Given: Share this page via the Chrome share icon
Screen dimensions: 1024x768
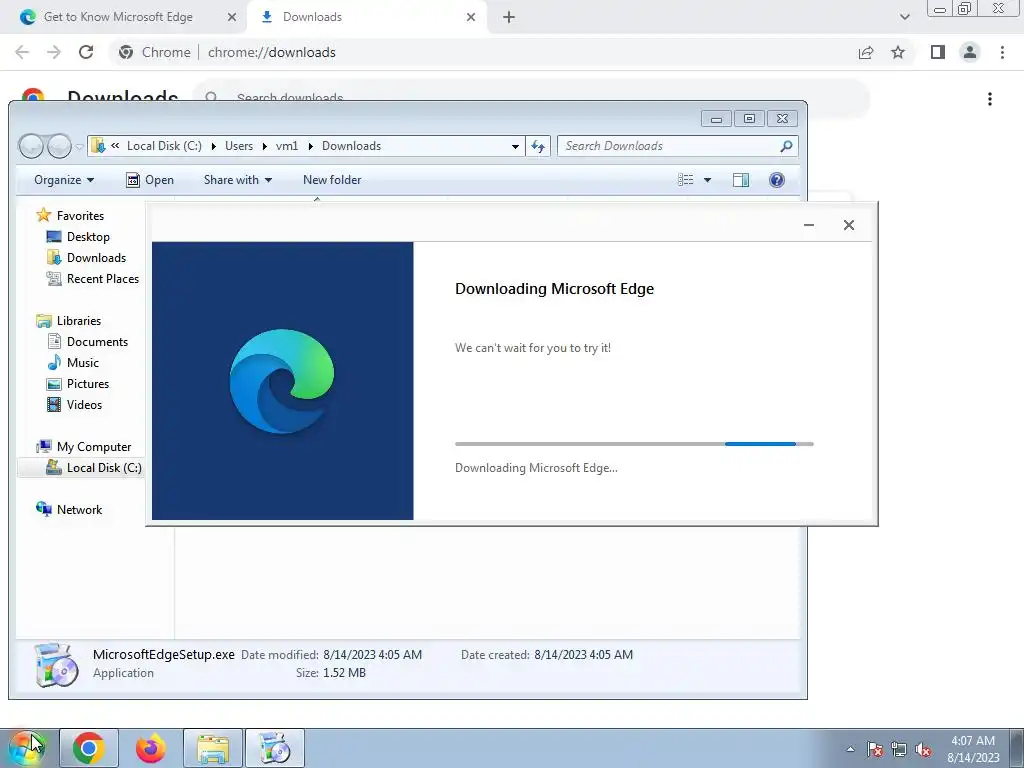Looking at the screenshot, I should [x=866, y=52].
